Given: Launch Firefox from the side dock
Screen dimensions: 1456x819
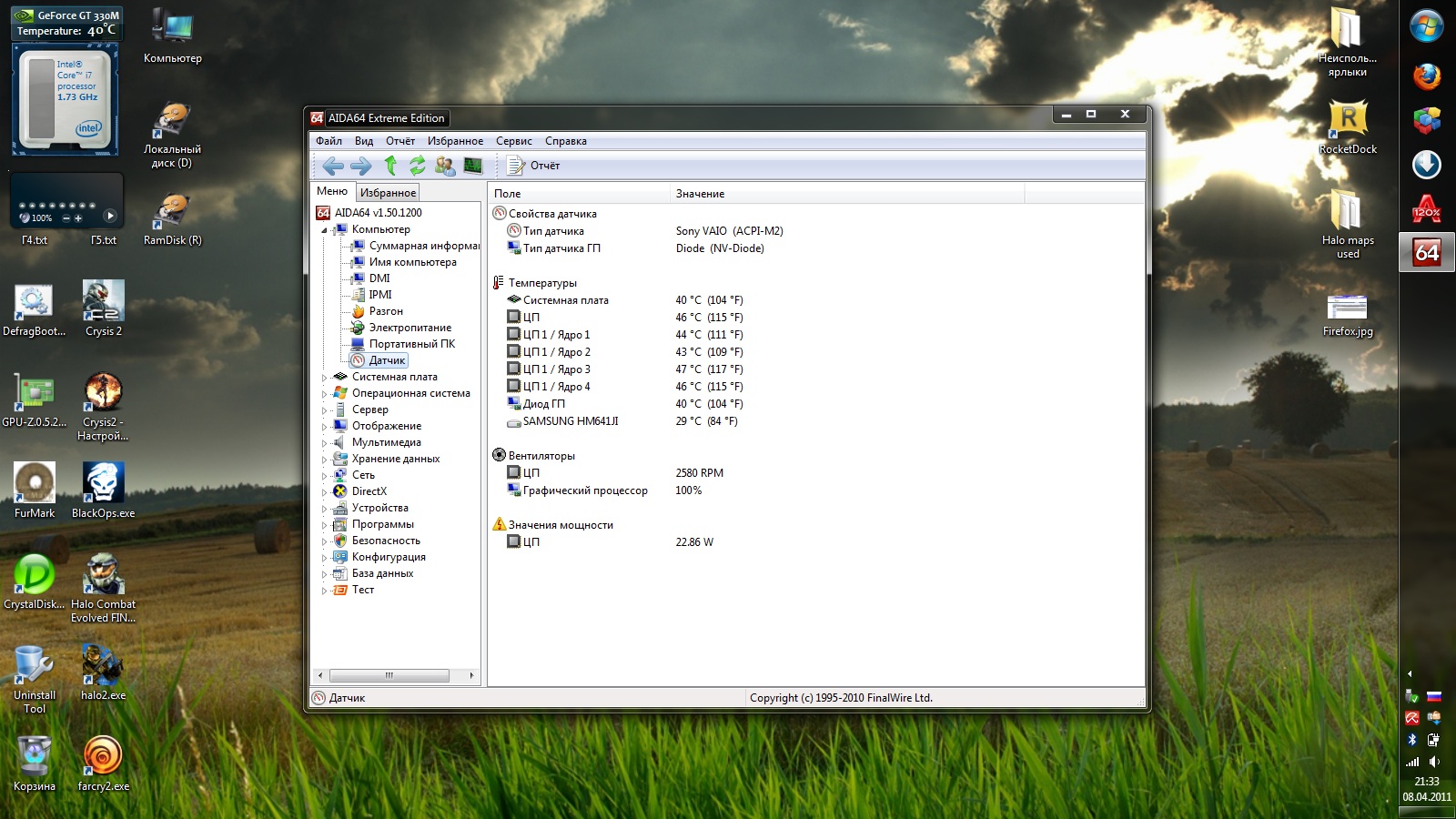Looking at the screenshot, I should coord(1427,76).
